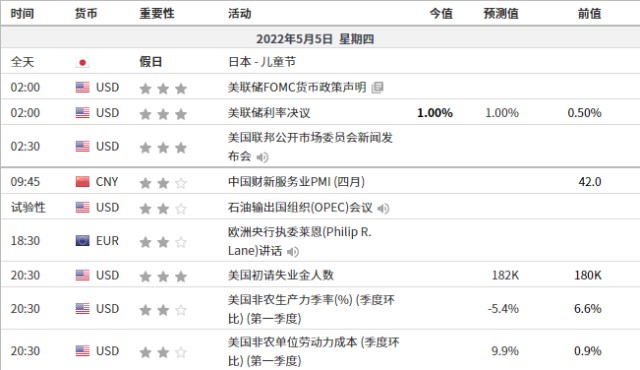Click the China flag in the CNY row

82,182
